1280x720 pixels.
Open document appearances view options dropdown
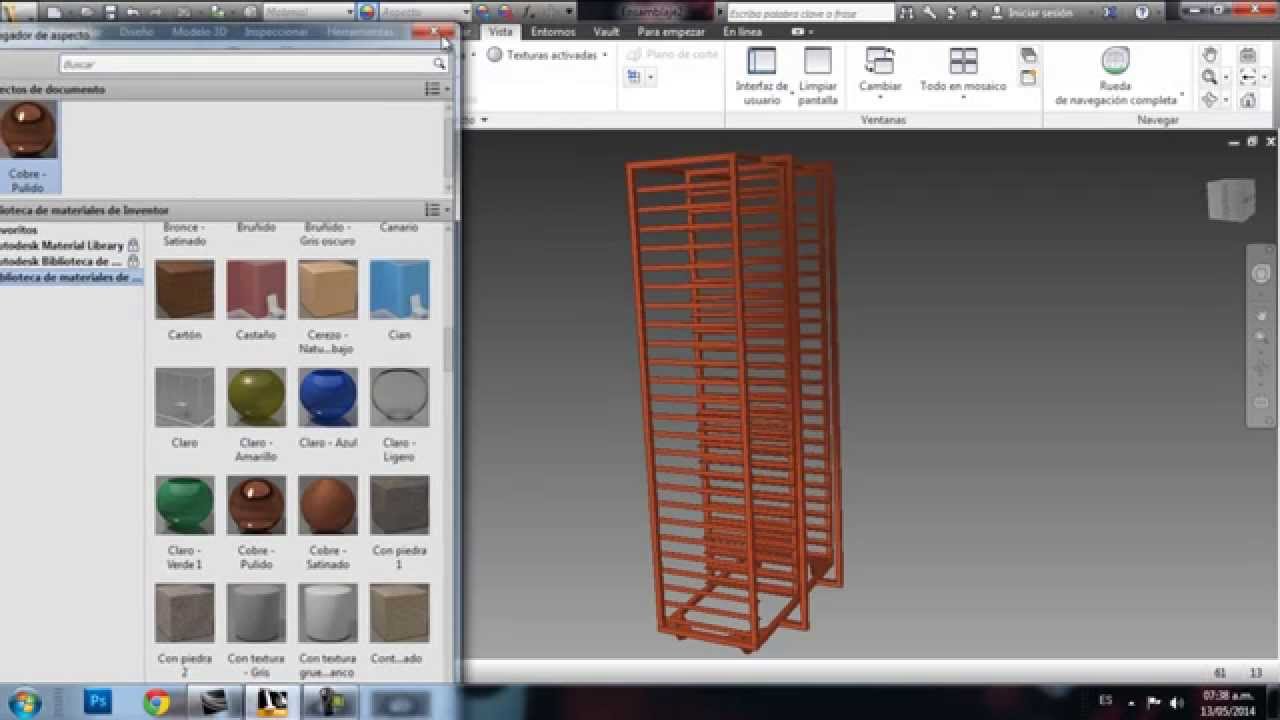437,89
